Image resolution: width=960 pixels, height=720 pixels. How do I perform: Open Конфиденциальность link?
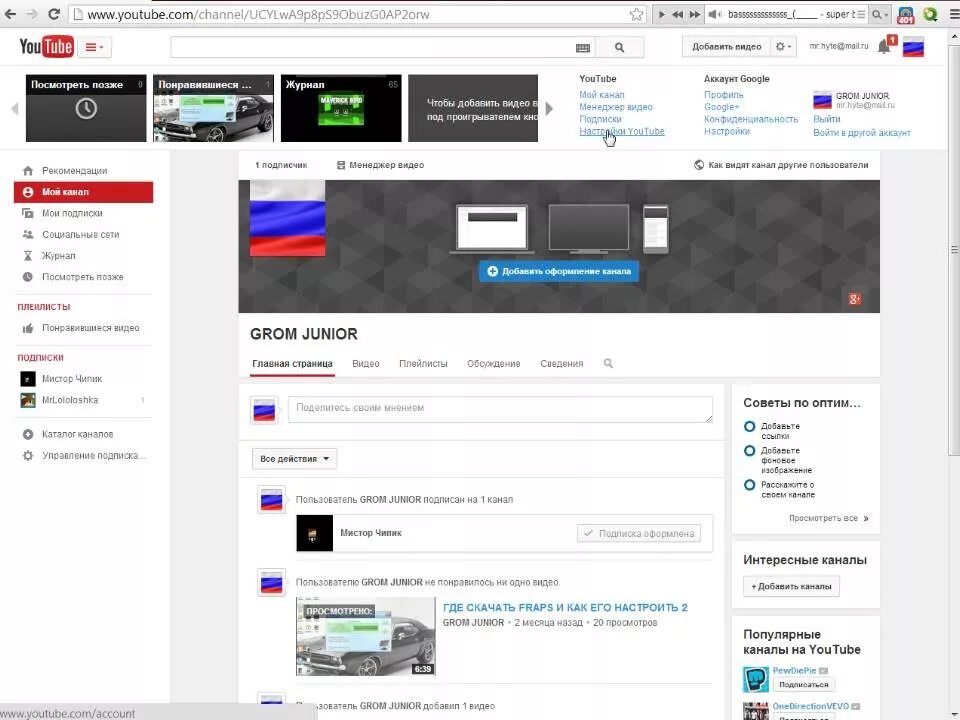[751, 119]
